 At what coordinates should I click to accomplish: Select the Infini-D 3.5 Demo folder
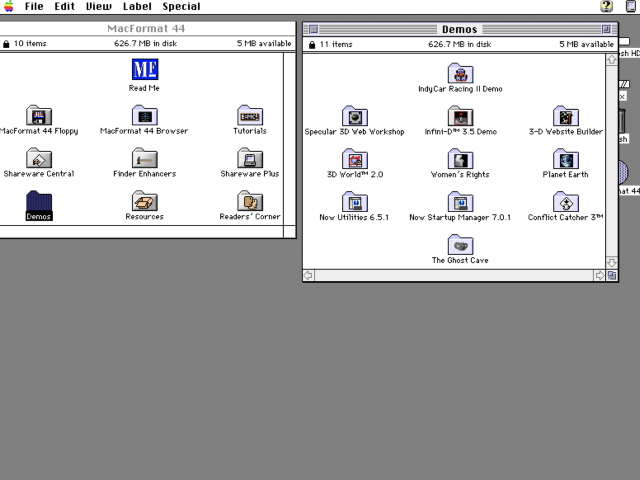point(460,116)
